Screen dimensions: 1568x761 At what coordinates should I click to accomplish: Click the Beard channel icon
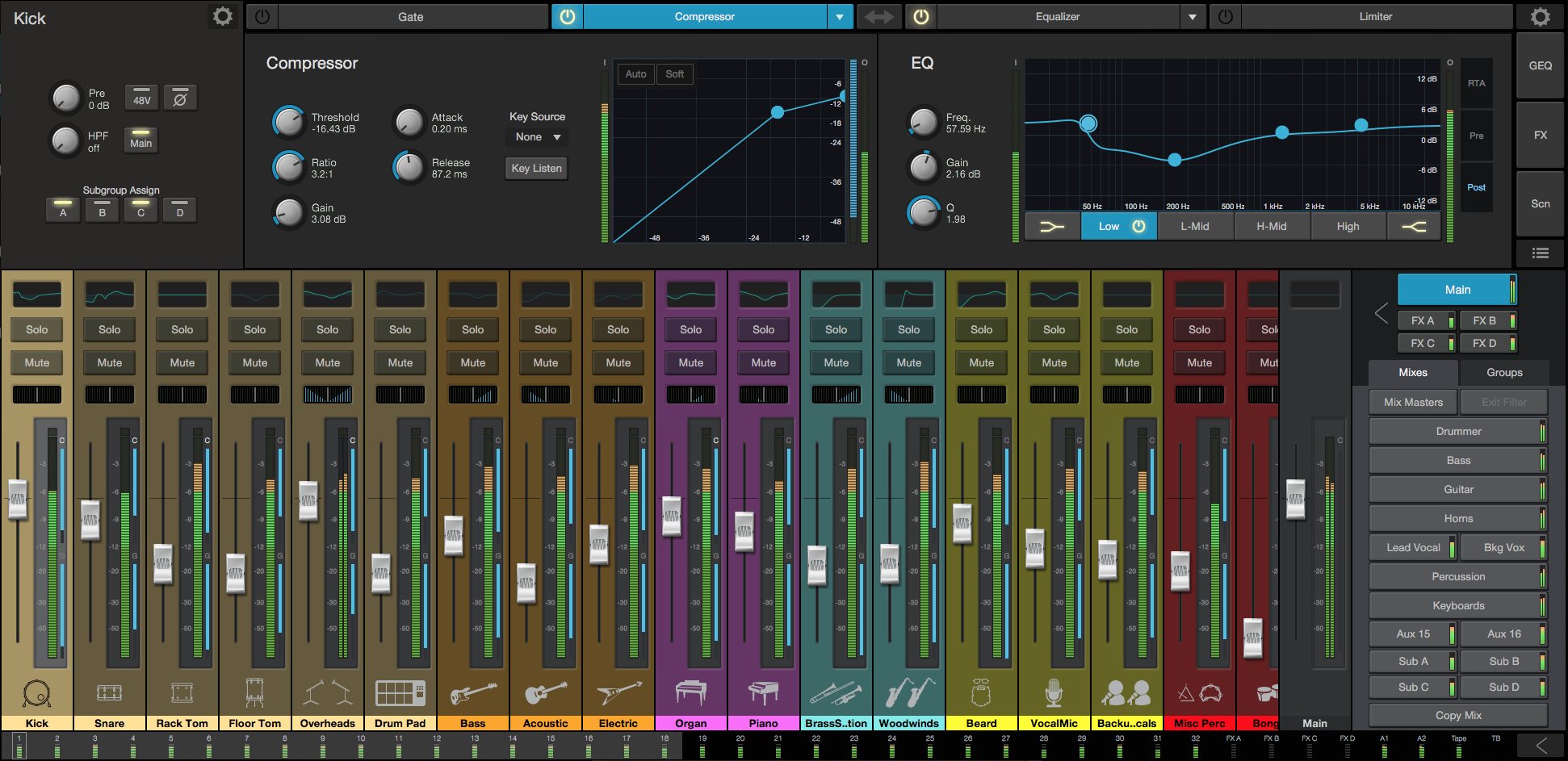pos(981,692)
